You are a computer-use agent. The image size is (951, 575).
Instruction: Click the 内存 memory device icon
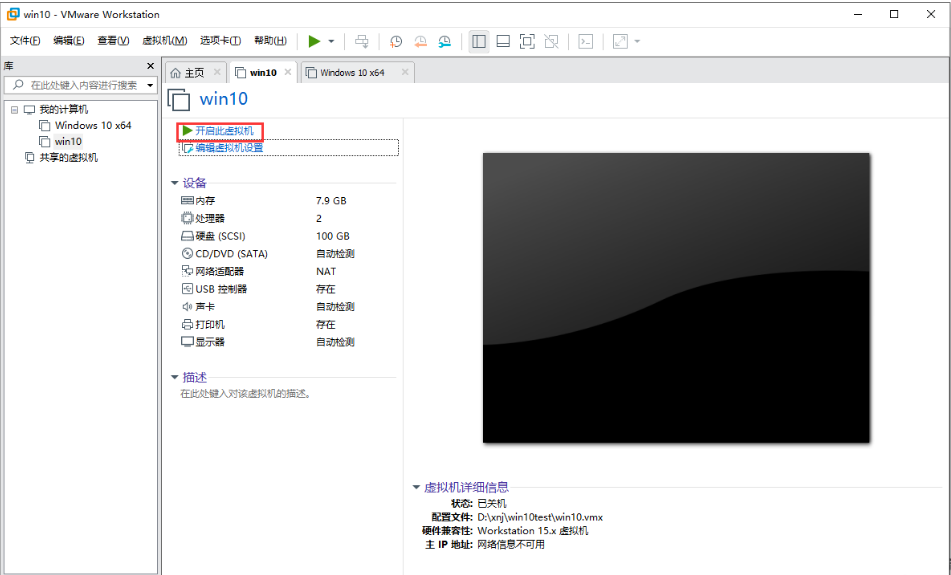[187, 200]
